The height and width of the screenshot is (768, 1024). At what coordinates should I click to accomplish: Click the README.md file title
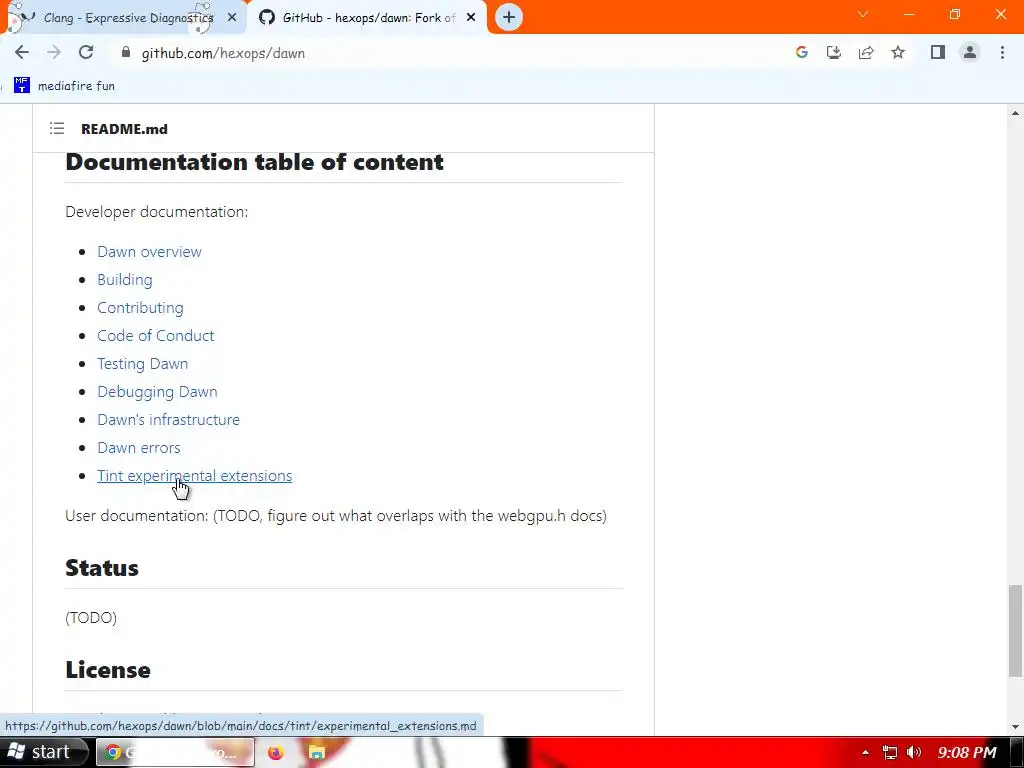[x=124, y=129]
